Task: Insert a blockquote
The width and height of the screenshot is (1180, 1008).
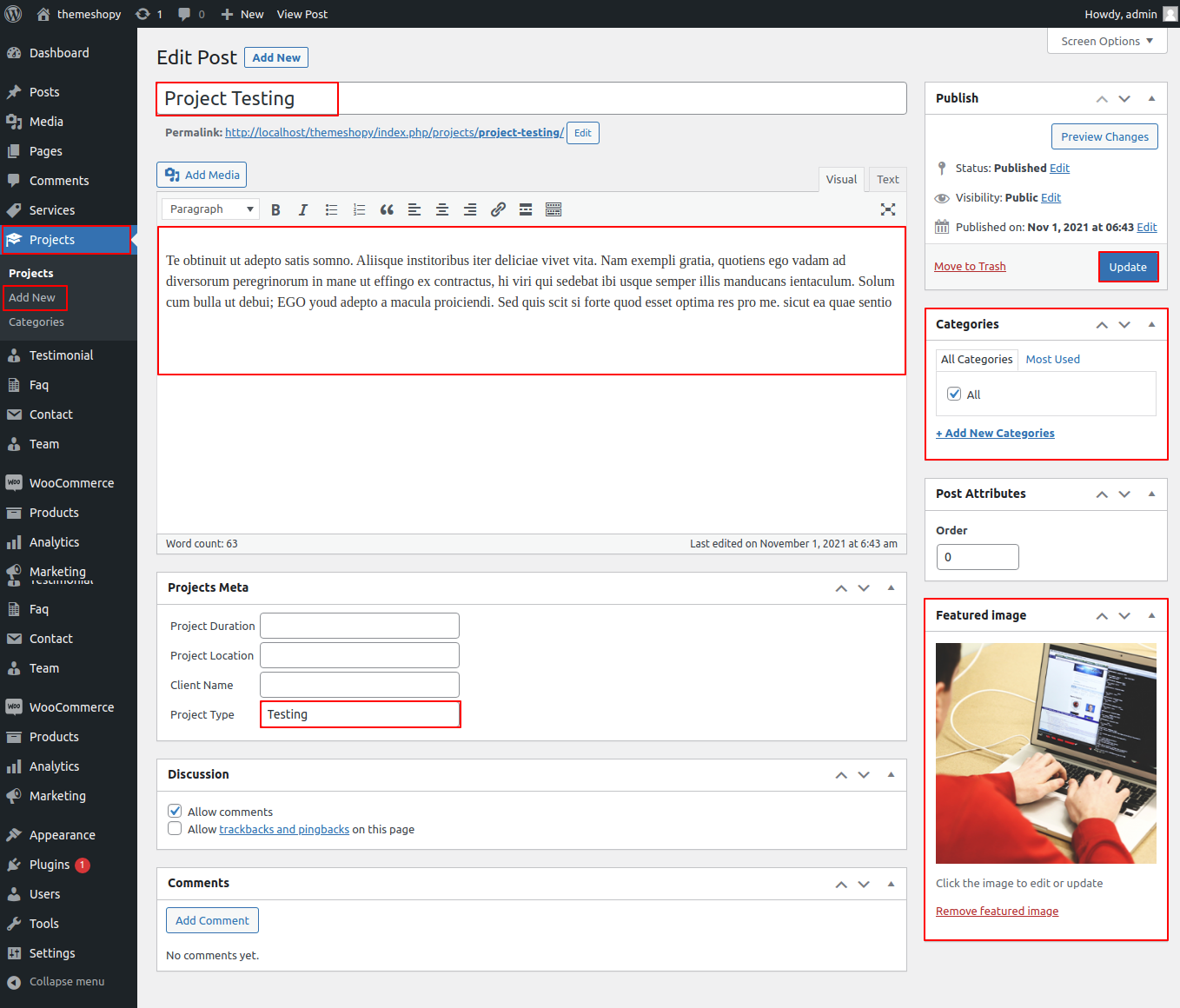Action: [x=387, y=209]
